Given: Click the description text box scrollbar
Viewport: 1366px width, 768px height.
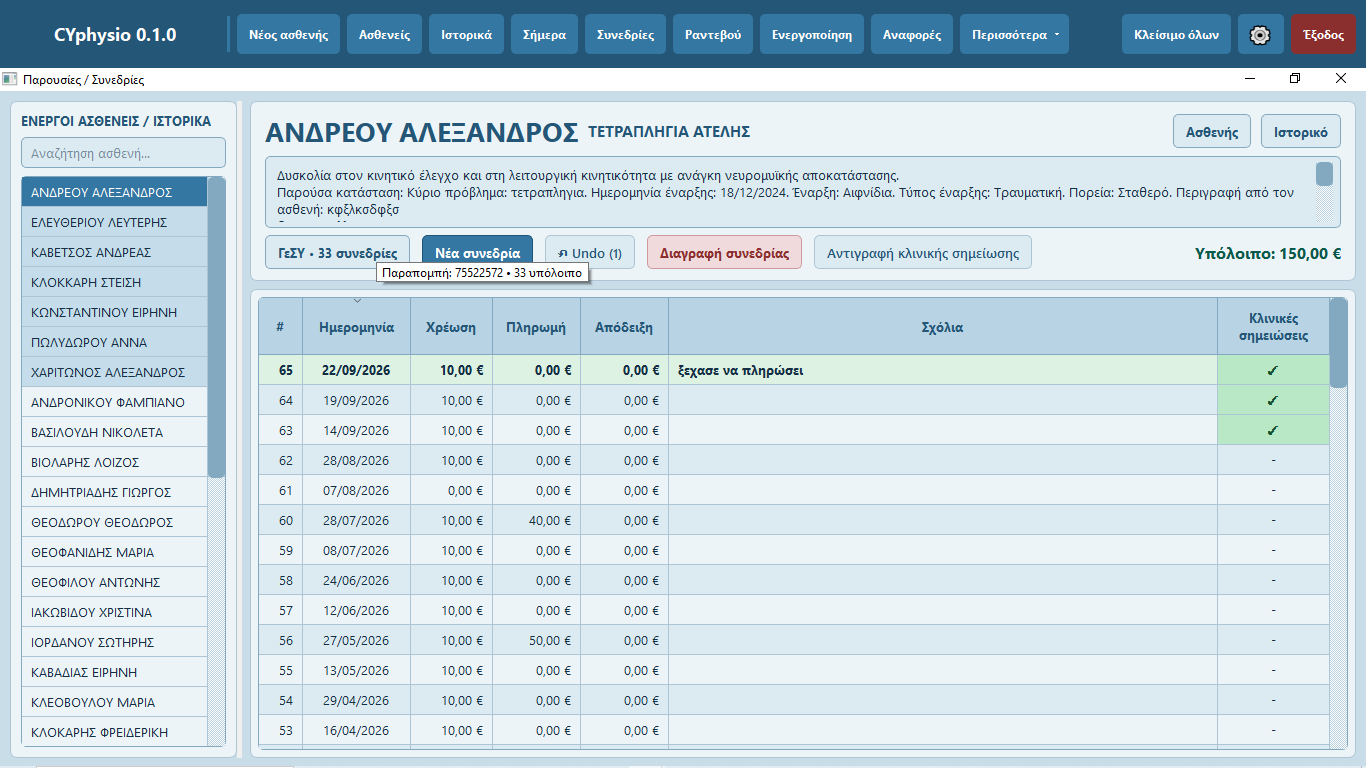Looking at the screenshot, I should tap(1324, 174).
